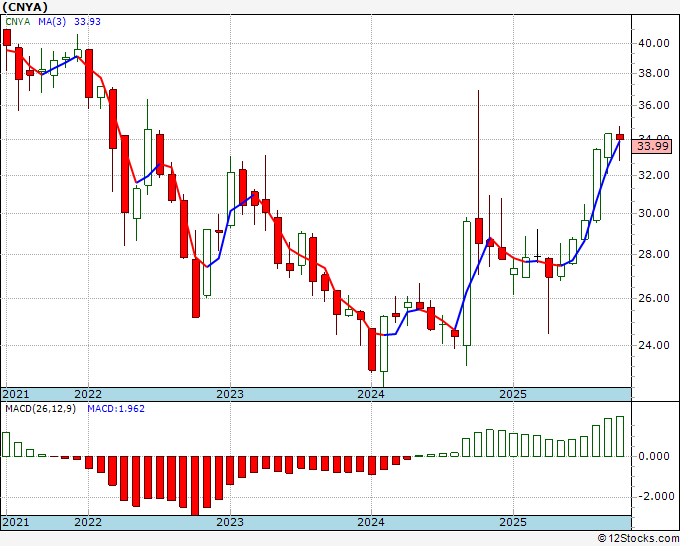
Task: Click 2023 on the MACD timeline
Action: coord(230,522)
